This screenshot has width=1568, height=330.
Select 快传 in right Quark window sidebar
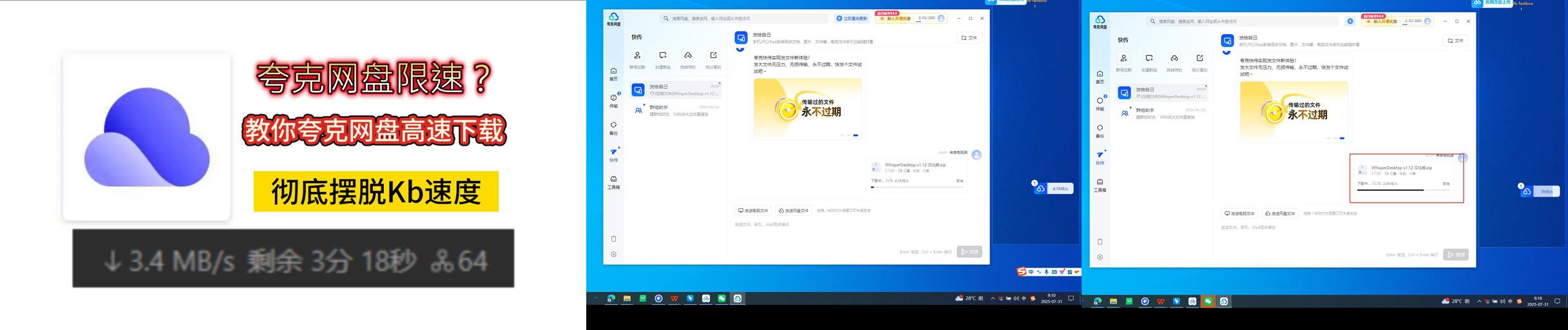1100,158
